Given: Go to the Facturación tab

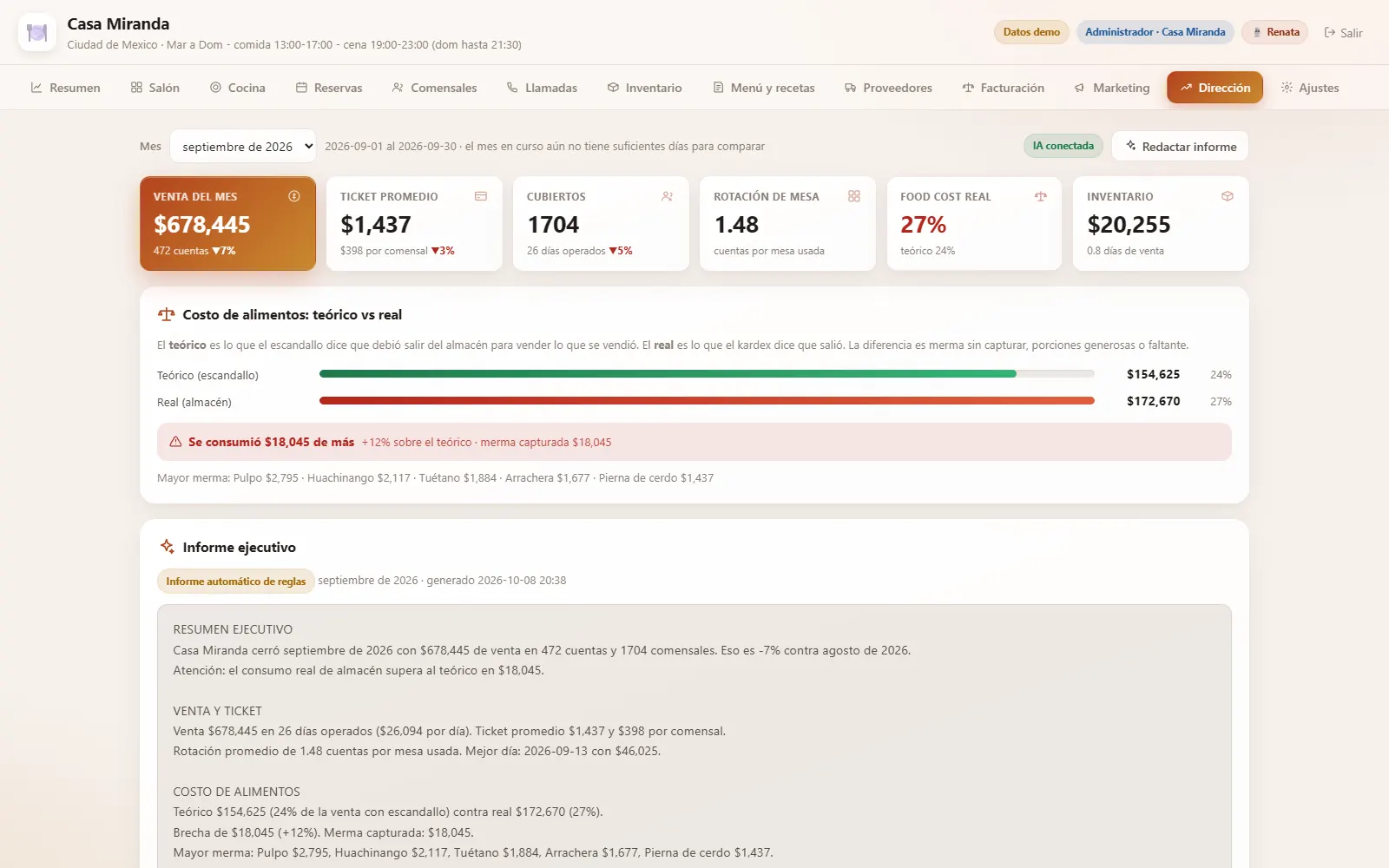Looking at the screenshot, I should point(1003,88).
